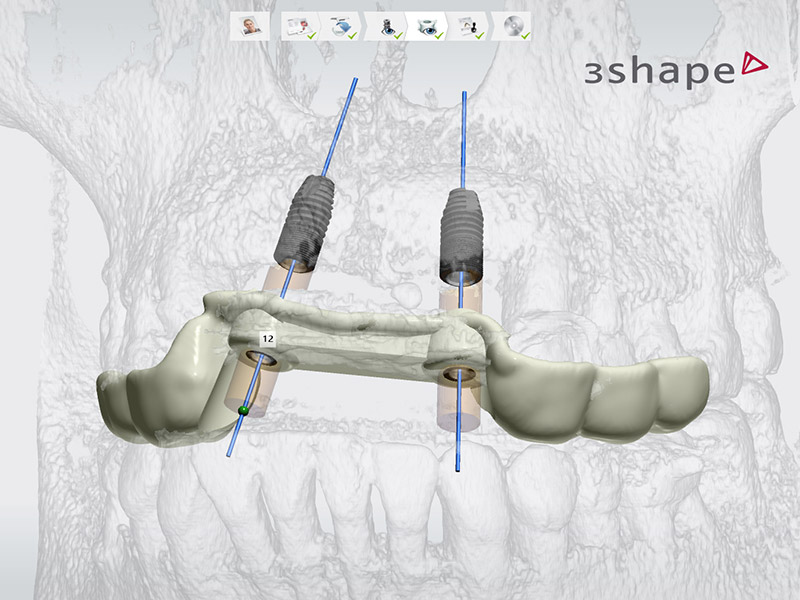Viewport: 800px width, 600px height.
Task: Click the CD export step icon
Action: tap(513, 26)
